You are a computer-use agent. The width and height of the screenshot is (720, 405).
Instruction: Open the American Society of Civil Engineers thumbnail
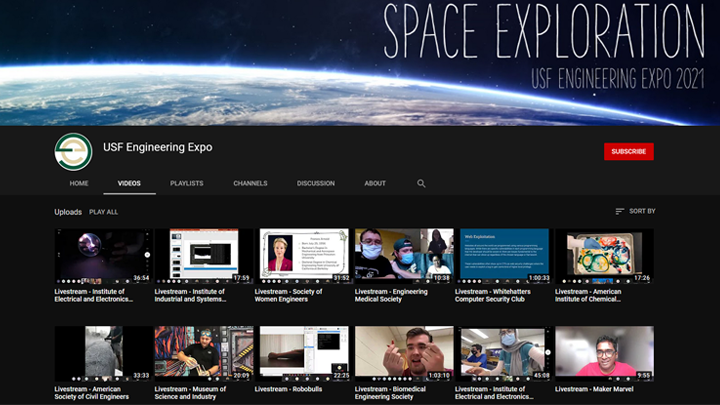coord(103,354)
